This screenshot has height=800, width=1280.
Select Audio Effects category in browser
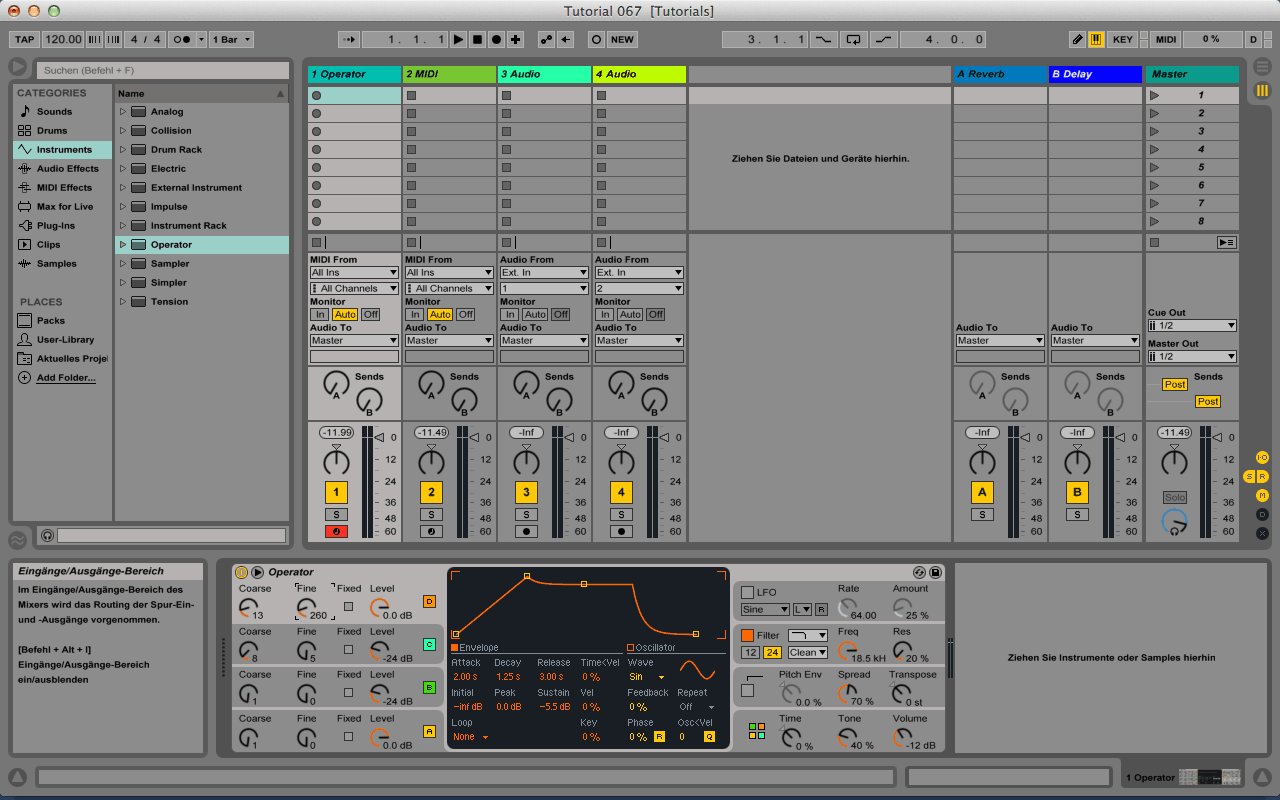pos(68,169)
